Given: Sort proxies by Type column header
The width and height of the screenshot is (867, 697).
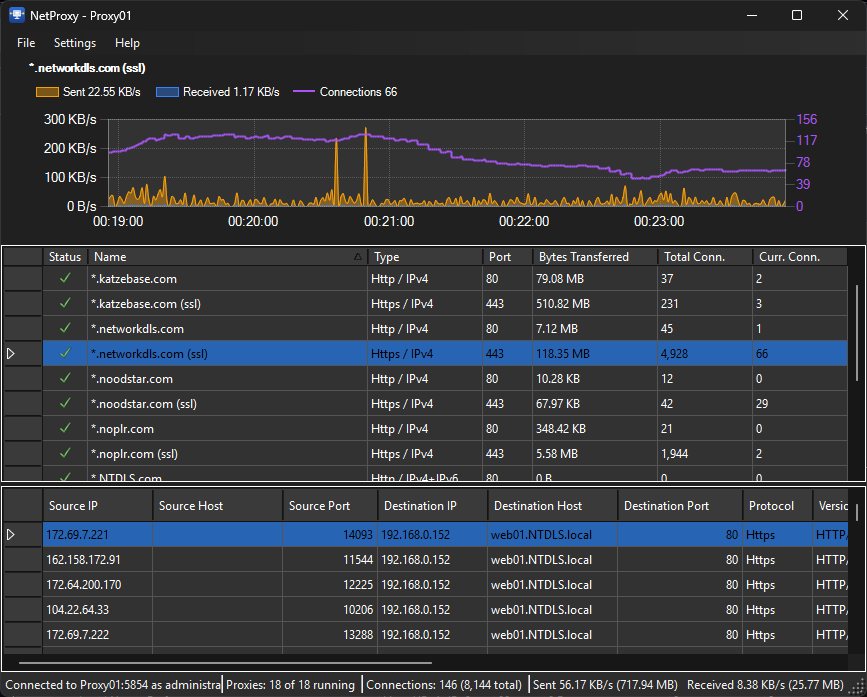Looking at the screenshot, I should [x=425, y=256].
